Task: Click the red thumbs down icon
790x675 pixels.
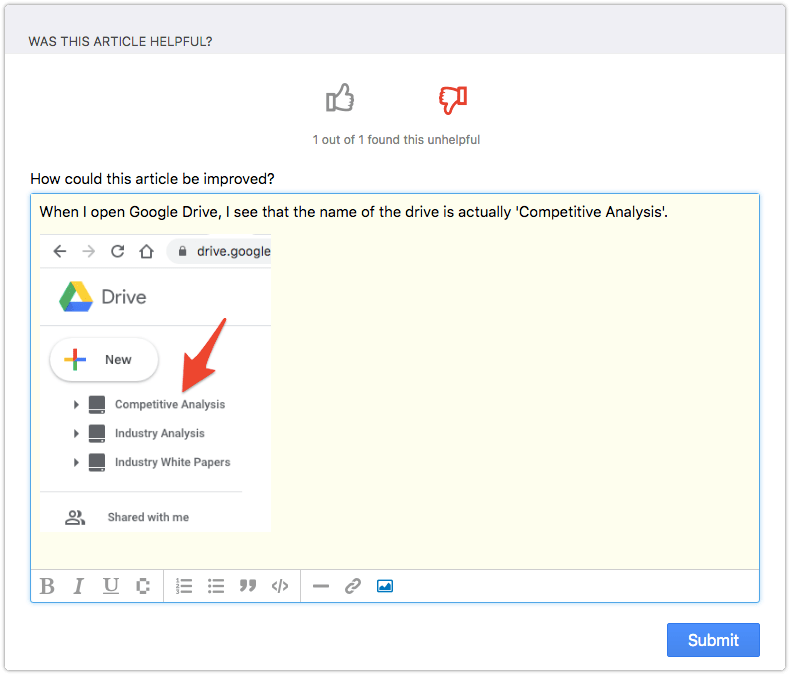Action: point(453,100)
